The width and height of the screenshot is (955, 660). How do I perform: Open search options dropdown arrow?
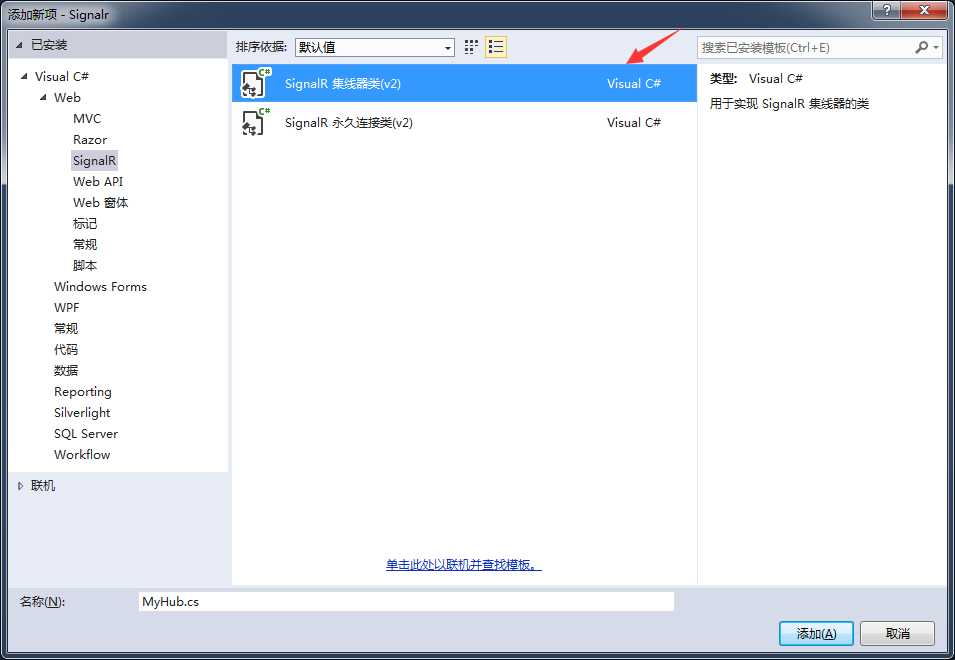click(936, 47)
